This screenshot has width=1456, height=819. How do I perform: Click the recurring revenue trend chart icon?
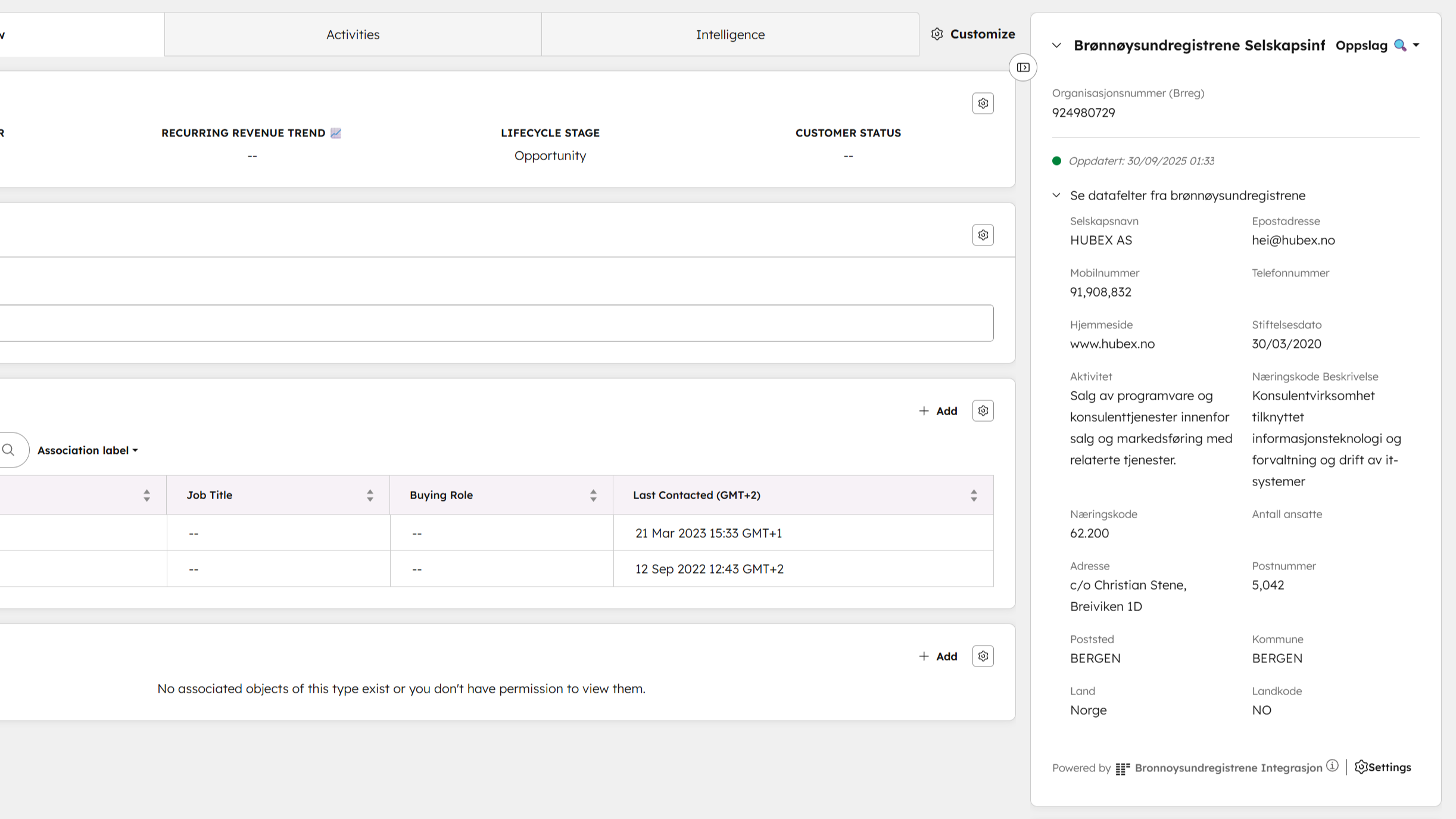[336, 133]
